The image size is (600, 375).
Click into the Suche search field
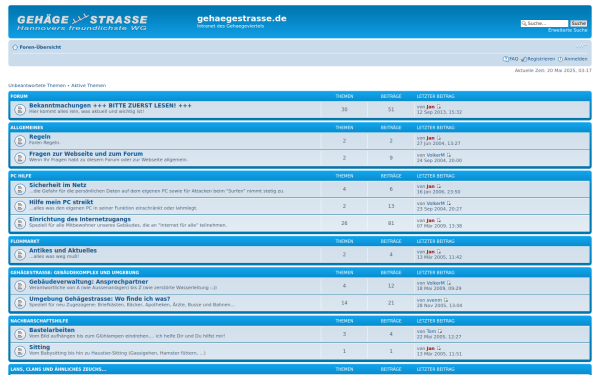tap(544, 23)
